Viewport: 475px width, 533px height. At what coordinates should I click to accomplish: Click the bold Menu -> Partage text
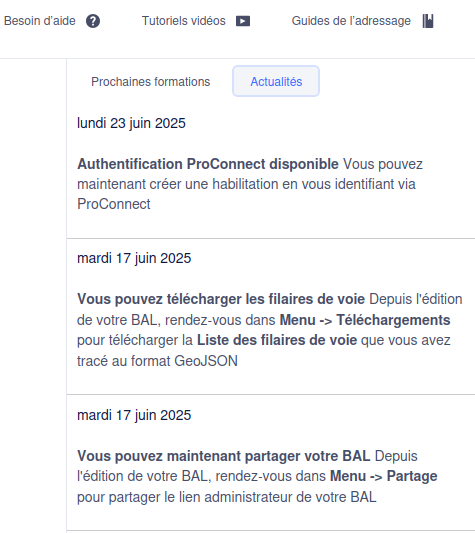coord(384,476)
